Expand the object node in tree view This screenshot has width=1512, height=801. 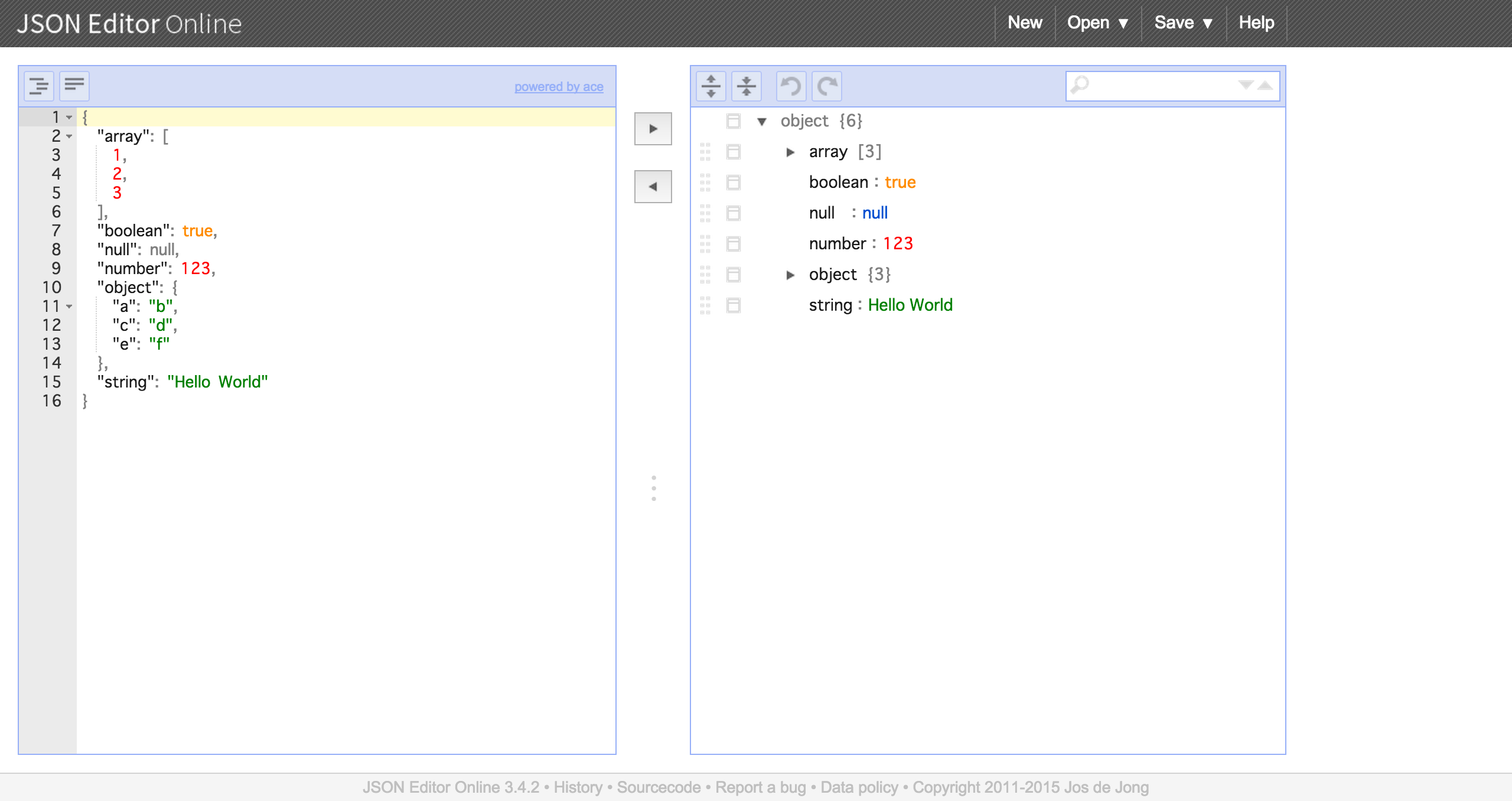point(791,275)
